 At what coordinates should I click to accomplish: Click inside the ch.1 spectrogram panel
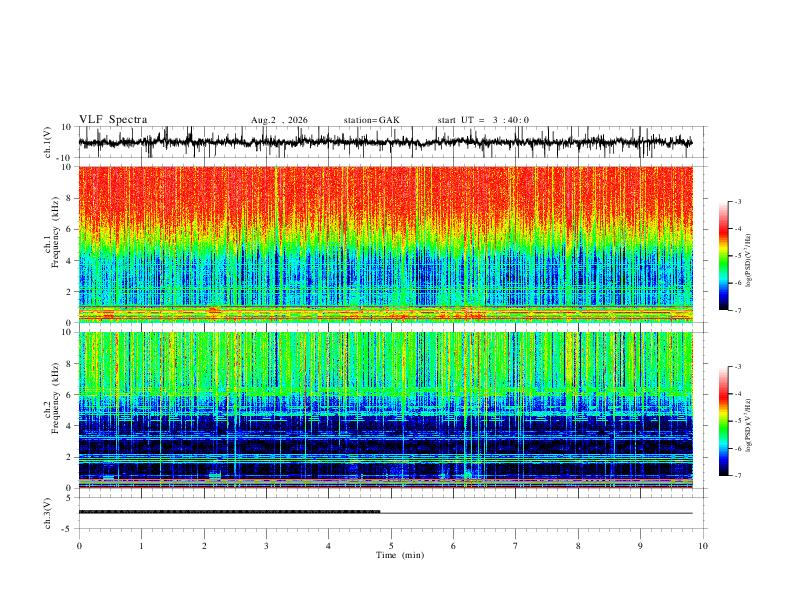click(x=385, y=244)
